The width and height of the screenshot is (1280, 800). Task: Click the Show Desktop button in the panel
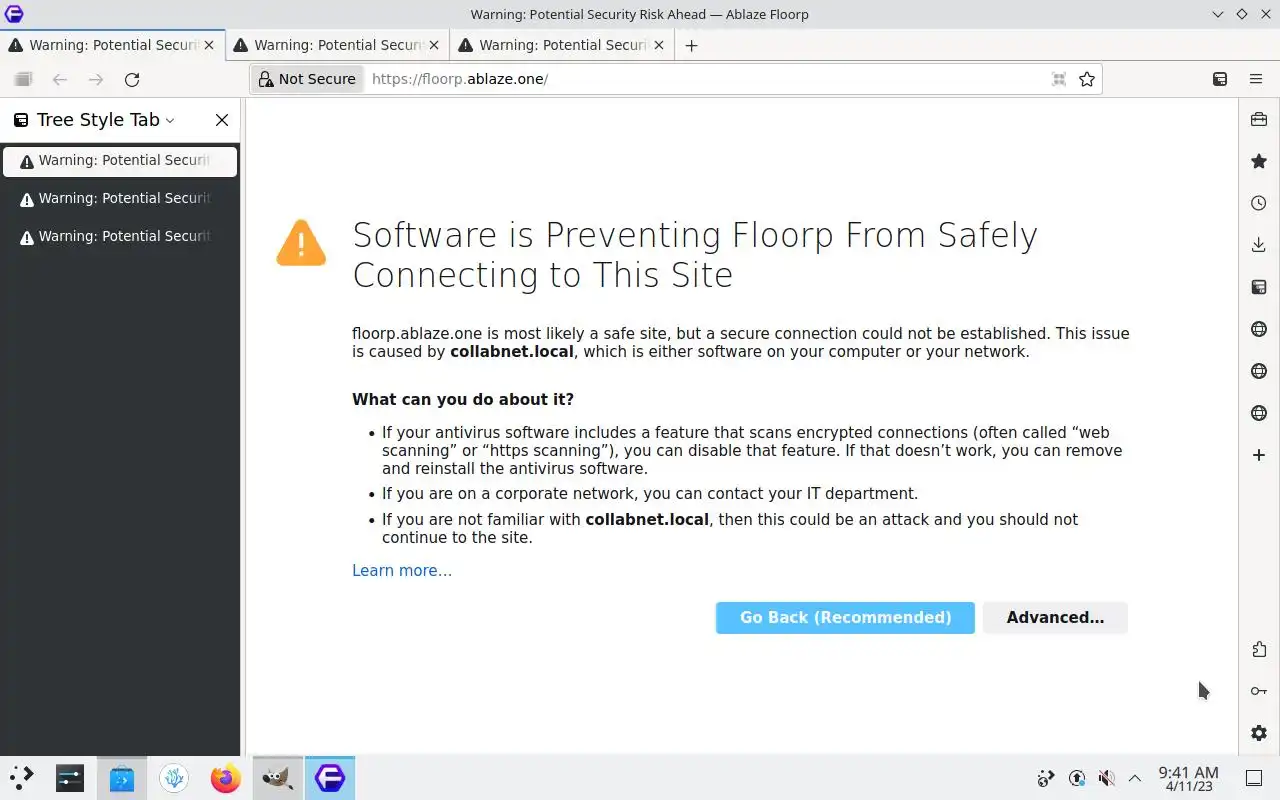tap(1254, 778)
